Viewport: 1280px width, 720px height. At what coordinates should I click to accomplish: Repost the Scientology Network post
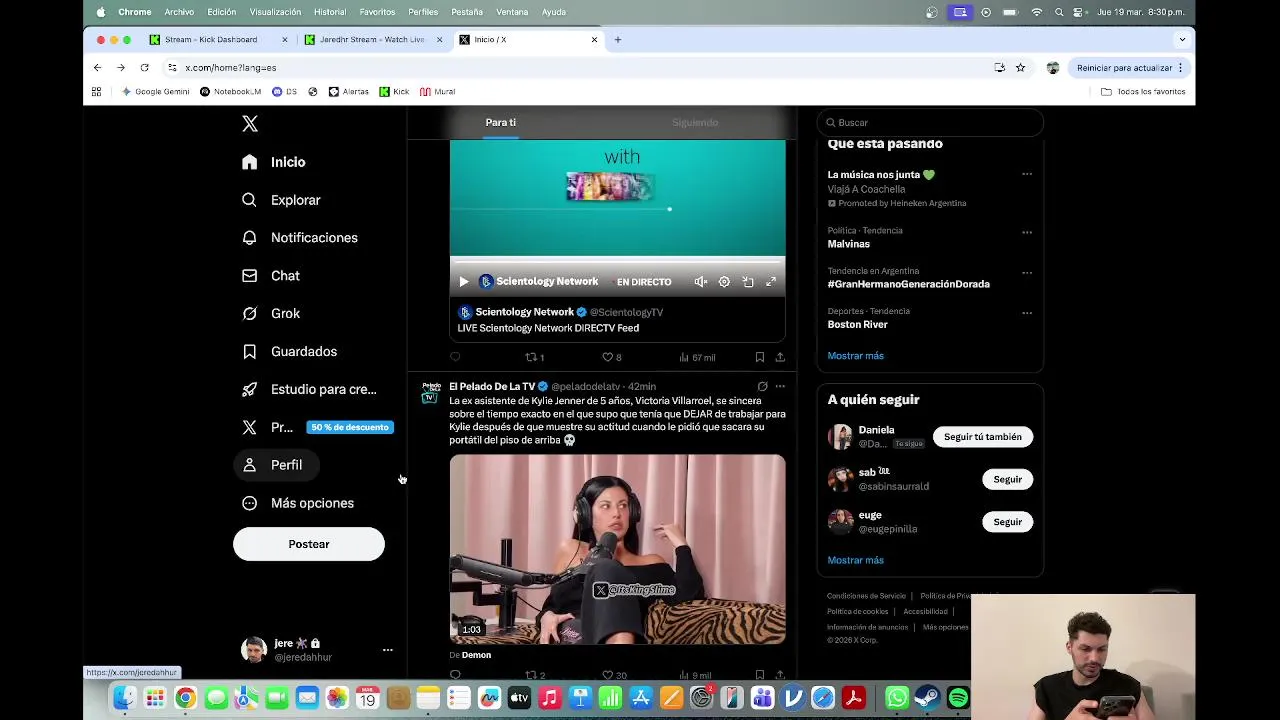pos(534,357)
